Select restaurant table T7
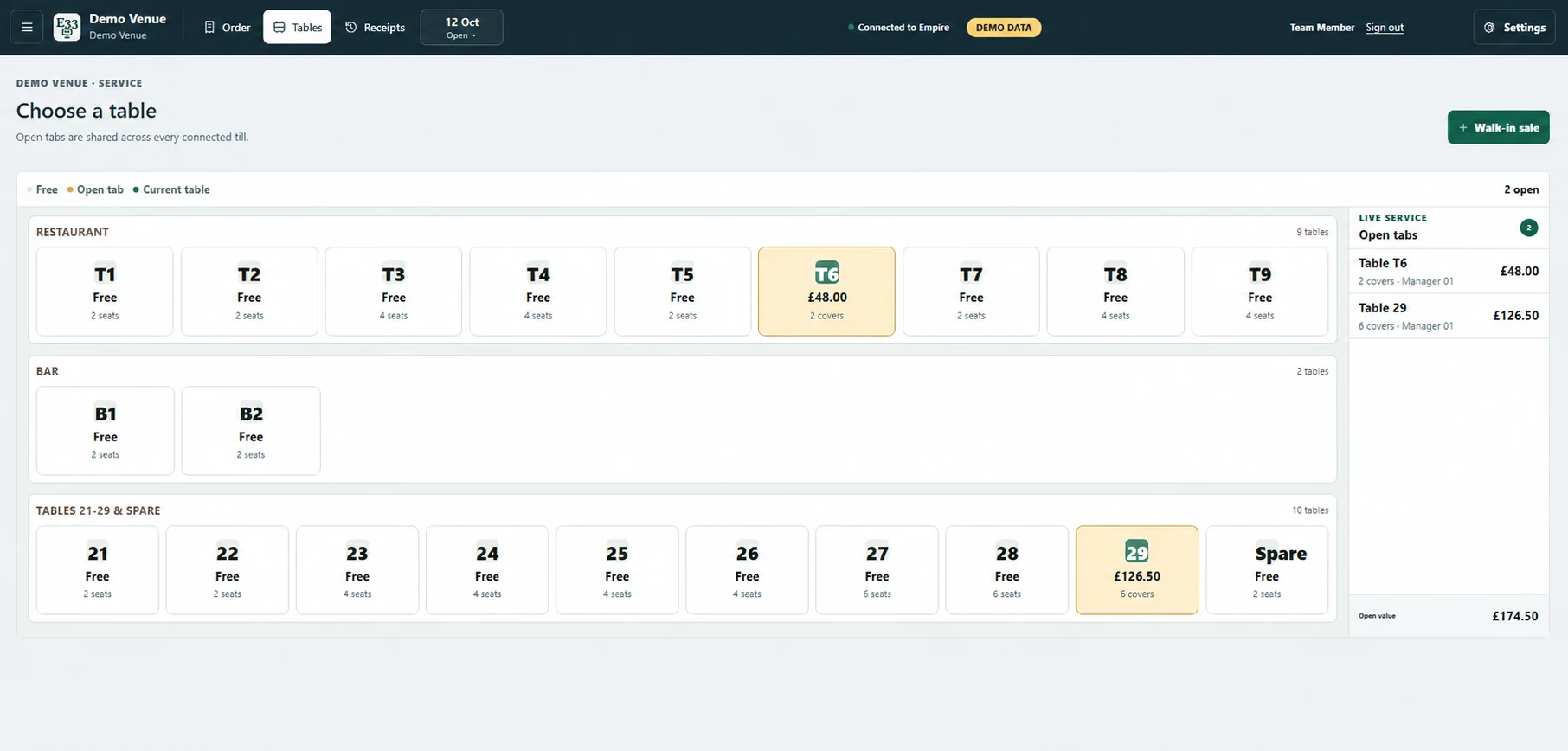Viewport: 1568px width, 751px height. tap(971, 292)
